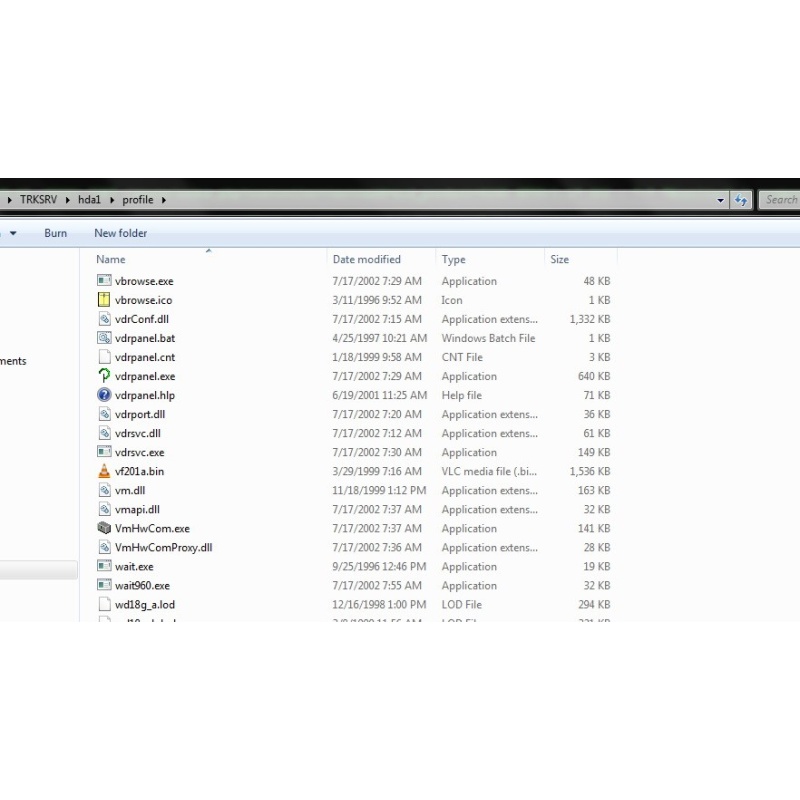Select the vdrpanel.hlp help file icon
Viewport: 800px width, 800px height.
[104, 395]
